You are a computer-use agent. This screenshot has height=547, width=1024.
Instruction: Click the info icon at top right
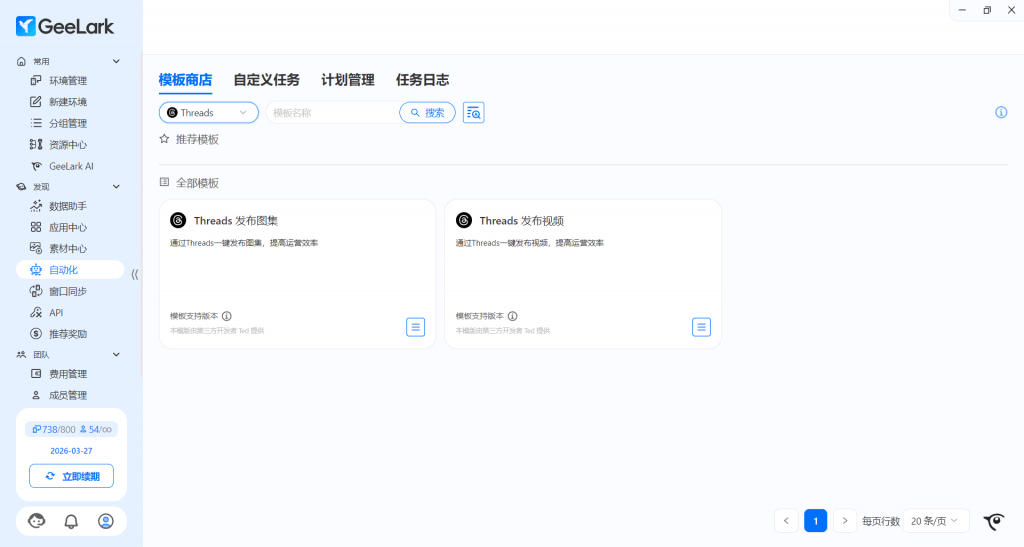[1001, 112]
